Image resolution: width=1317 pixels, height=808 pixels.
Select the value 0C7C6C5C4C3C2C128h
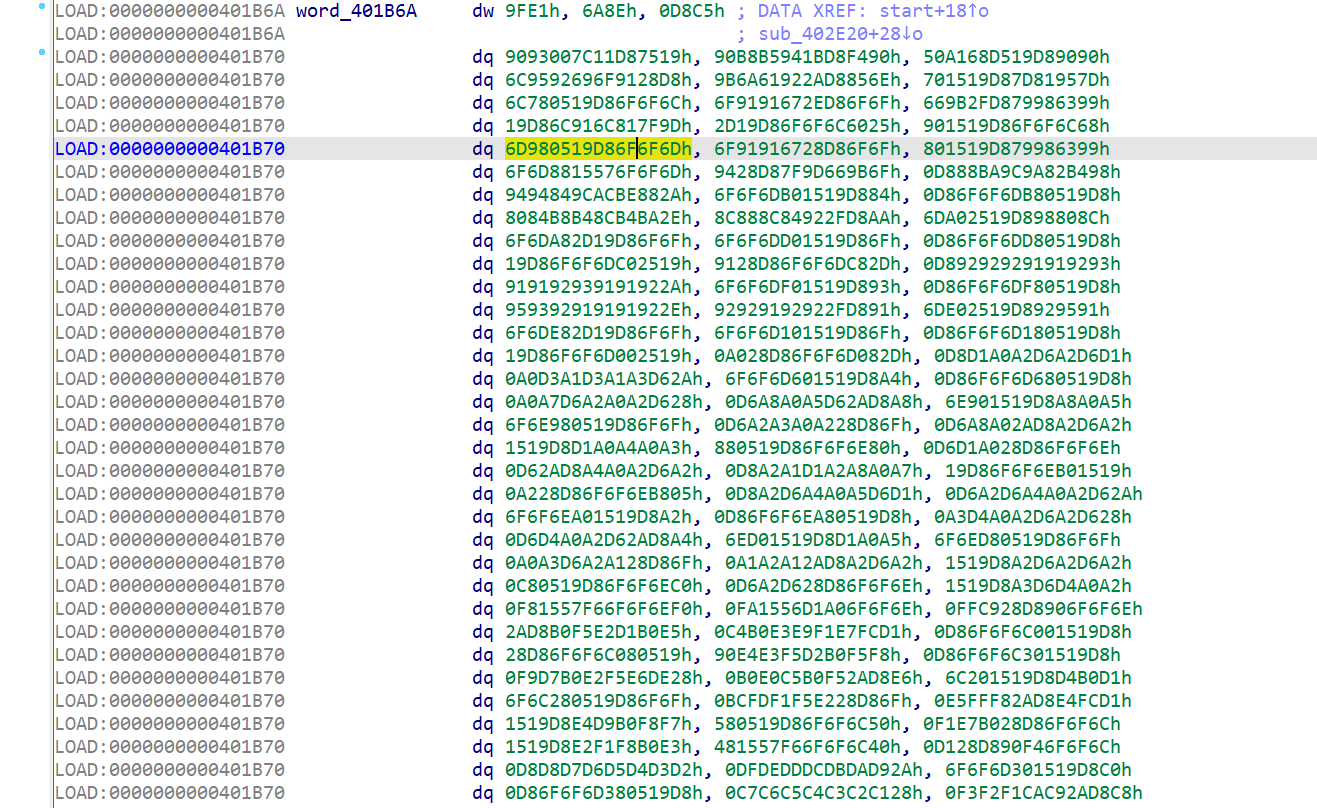click(813, 793)
